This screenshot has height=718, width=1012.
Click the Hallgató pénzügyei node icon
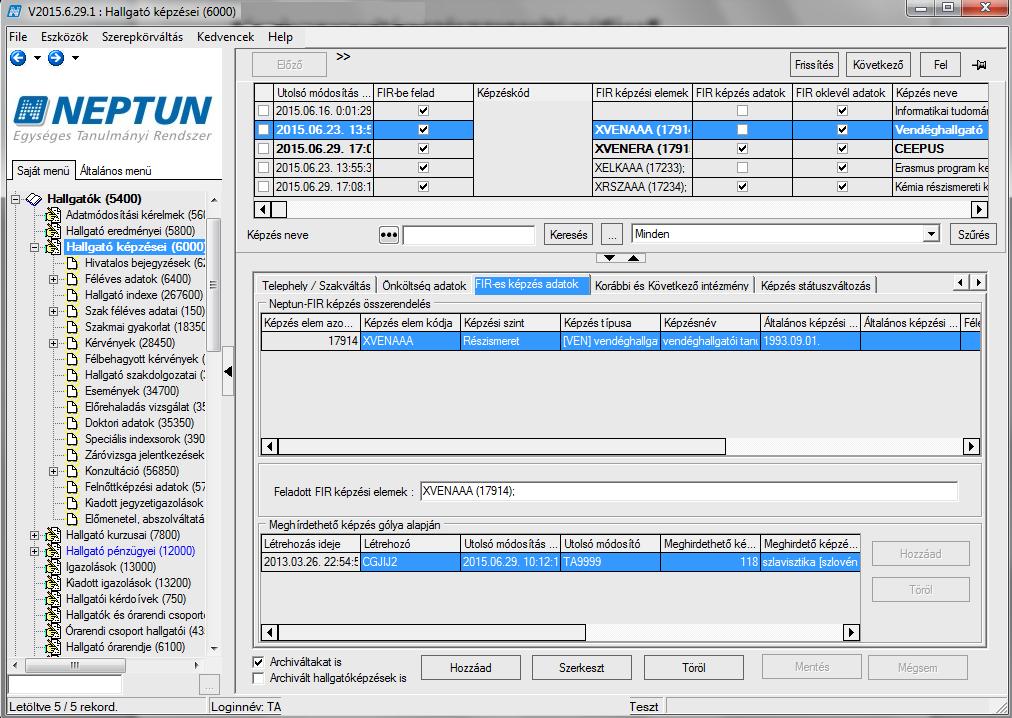coord(53,551)
